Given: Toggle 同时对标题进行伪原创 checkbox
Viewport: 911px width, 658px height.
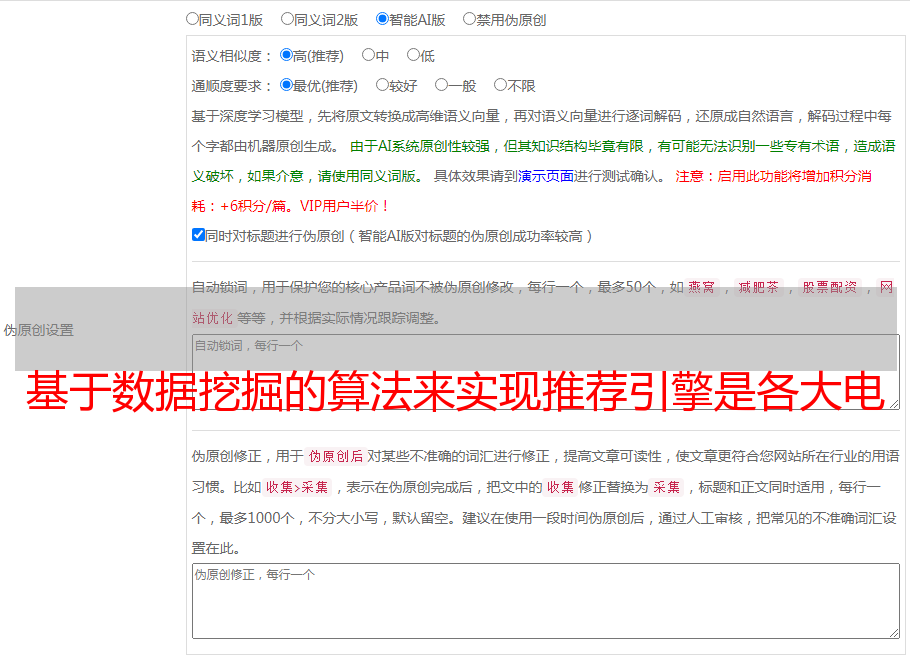Looking at the screenshot, I should [x=198, y=235].
